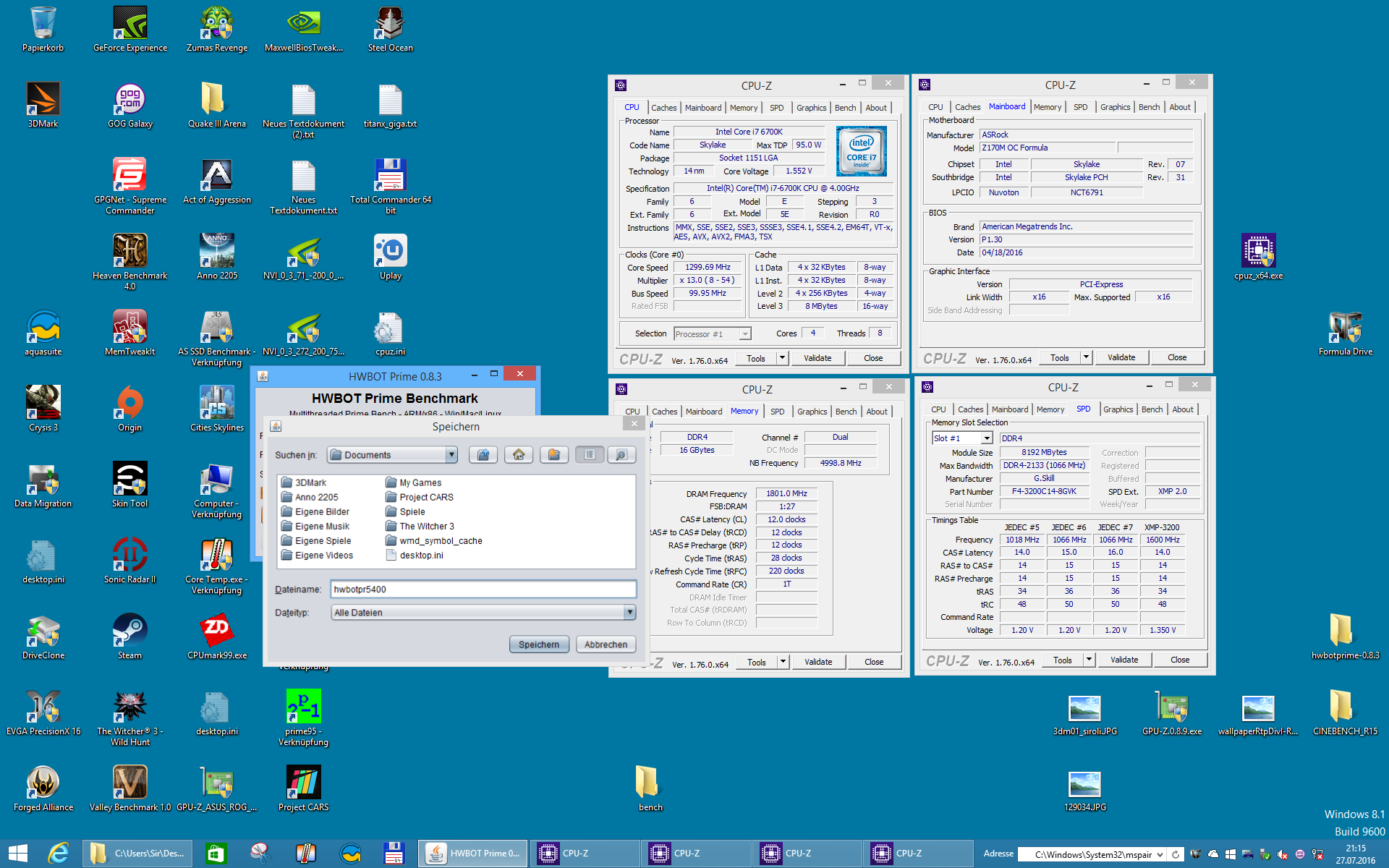This screenshot has width=1389, height=868.
Task: Open About tab in Memory CPU-Z window
Action: (x=877, y=412)
